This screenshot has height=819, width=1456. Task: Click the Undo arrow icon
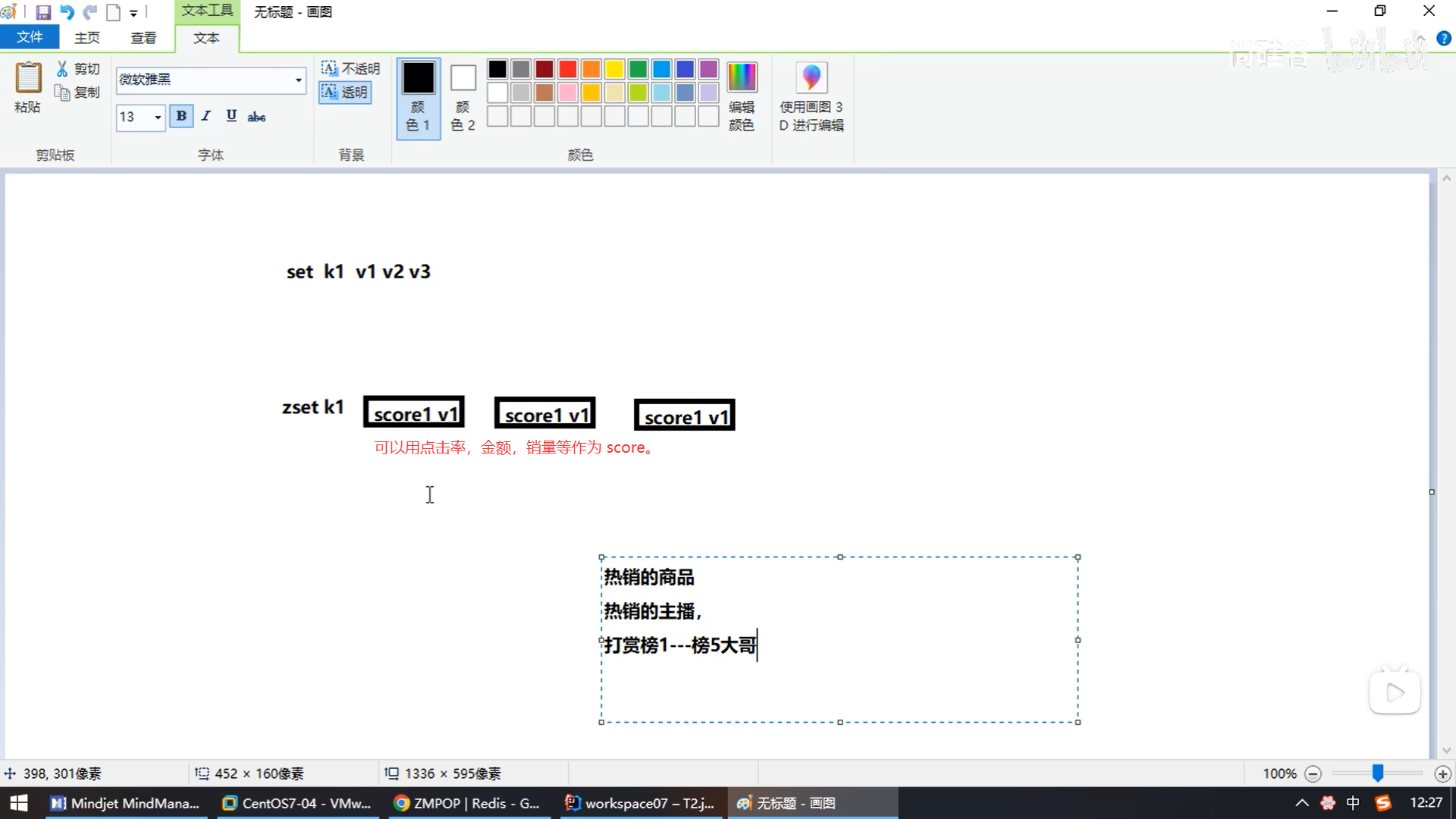click(x=67, y=12)
